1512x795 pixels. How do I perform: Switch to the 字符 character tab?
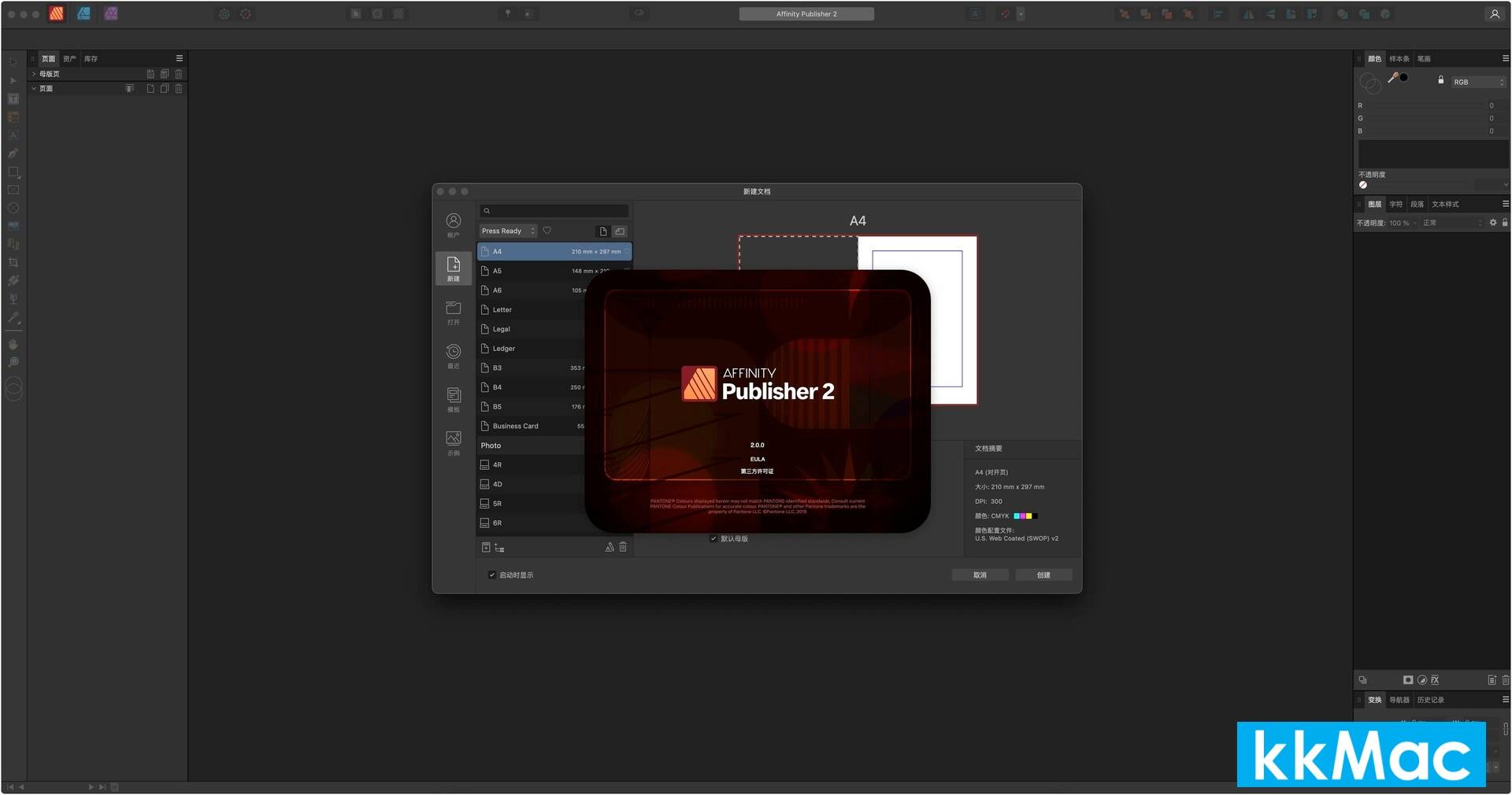point(1395,205)
